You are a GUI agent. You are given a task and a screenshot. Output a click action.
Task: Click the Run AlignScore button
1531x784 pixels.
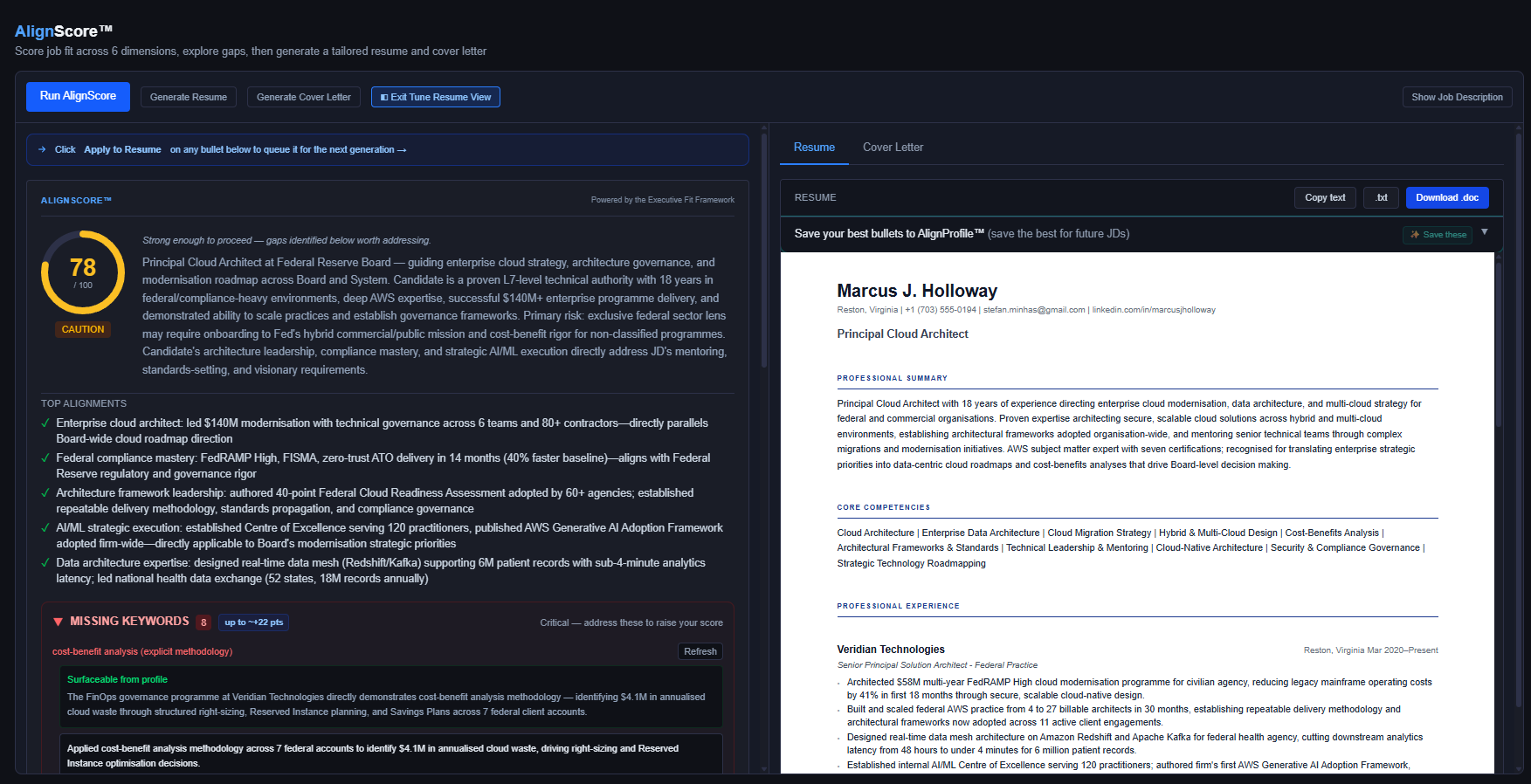(78, 96)
